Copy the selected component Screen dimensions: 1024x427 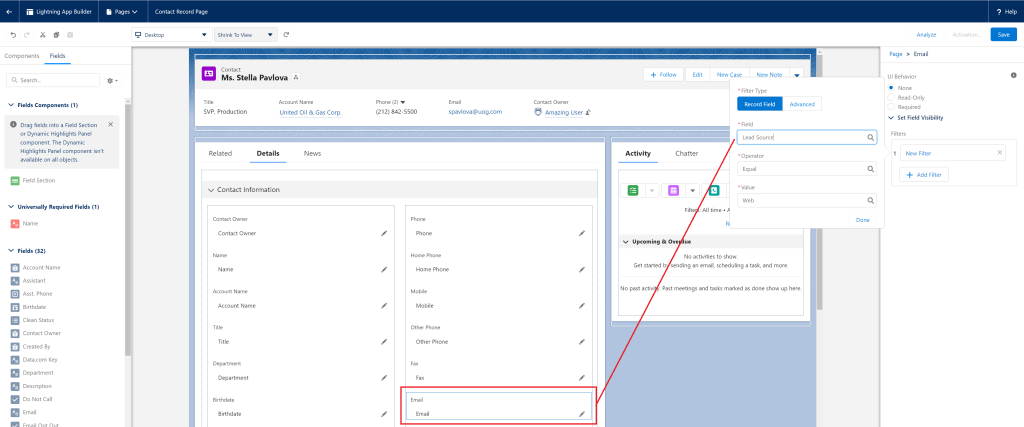coord(57,35)
